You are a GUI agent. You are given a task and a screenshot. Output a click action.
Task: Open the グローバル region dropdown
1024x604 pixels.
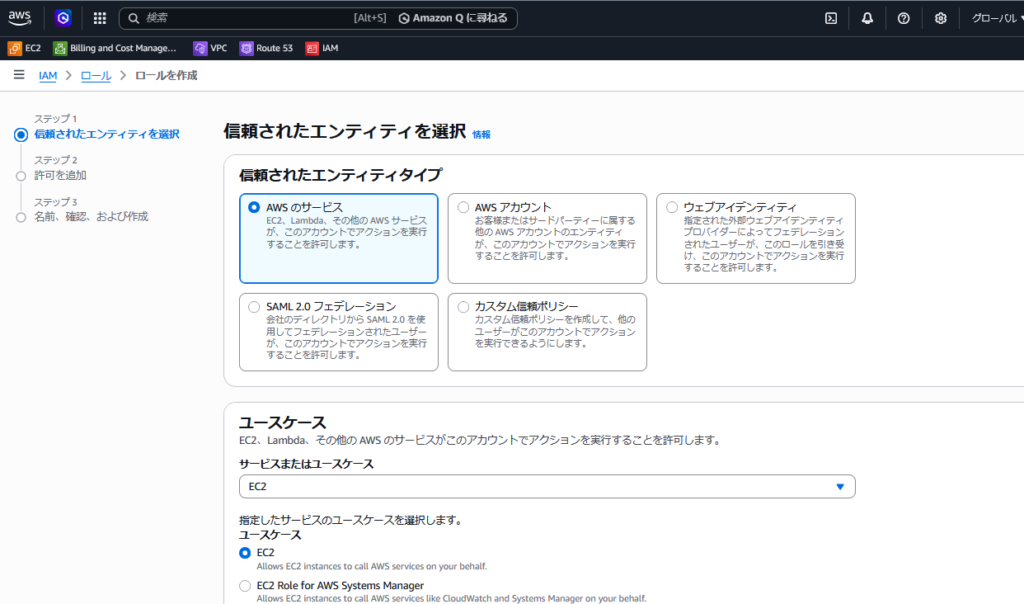pos(993,18)
